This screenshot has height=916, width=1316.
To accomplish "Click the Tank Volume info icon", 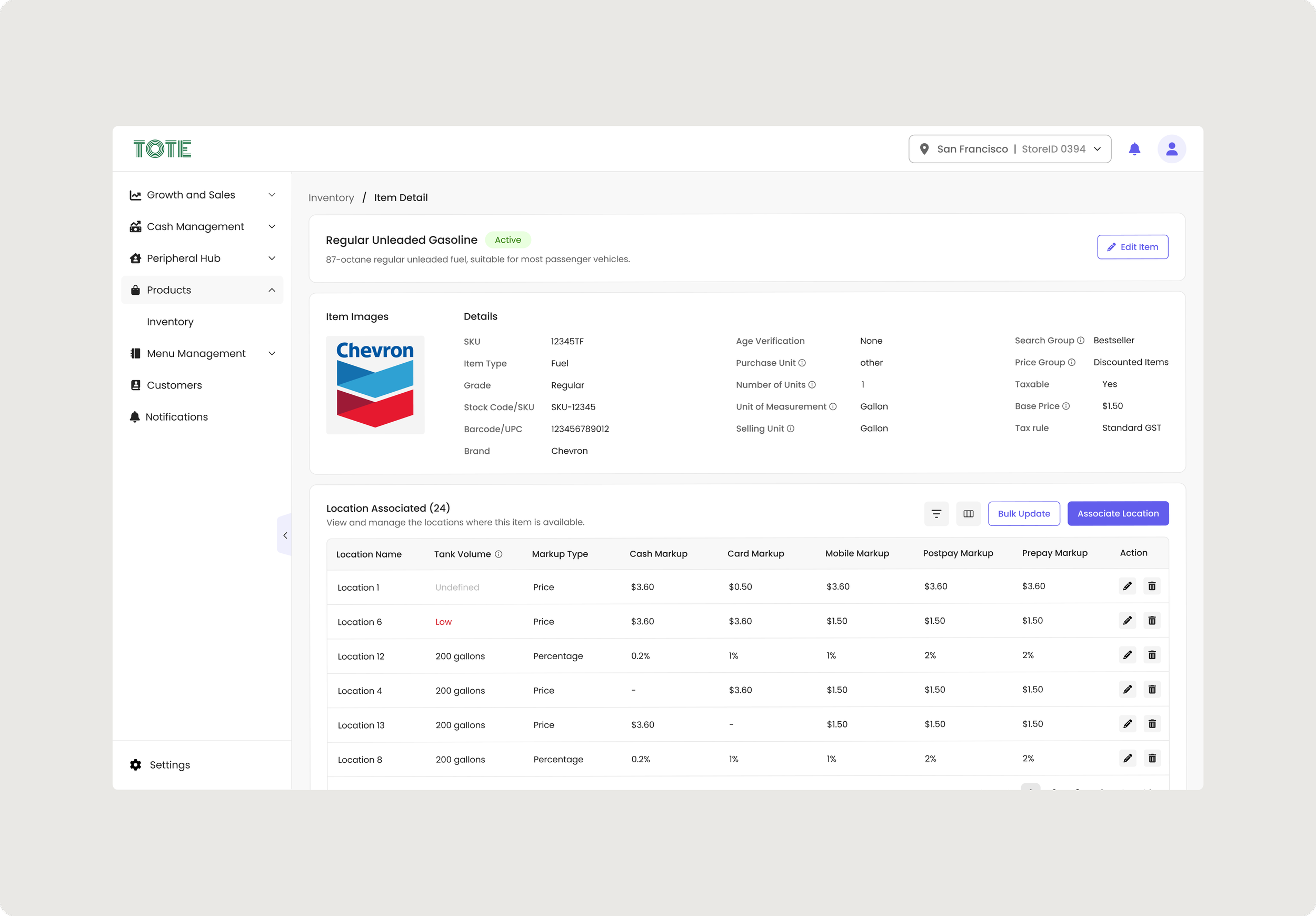I will pos(499,554).
